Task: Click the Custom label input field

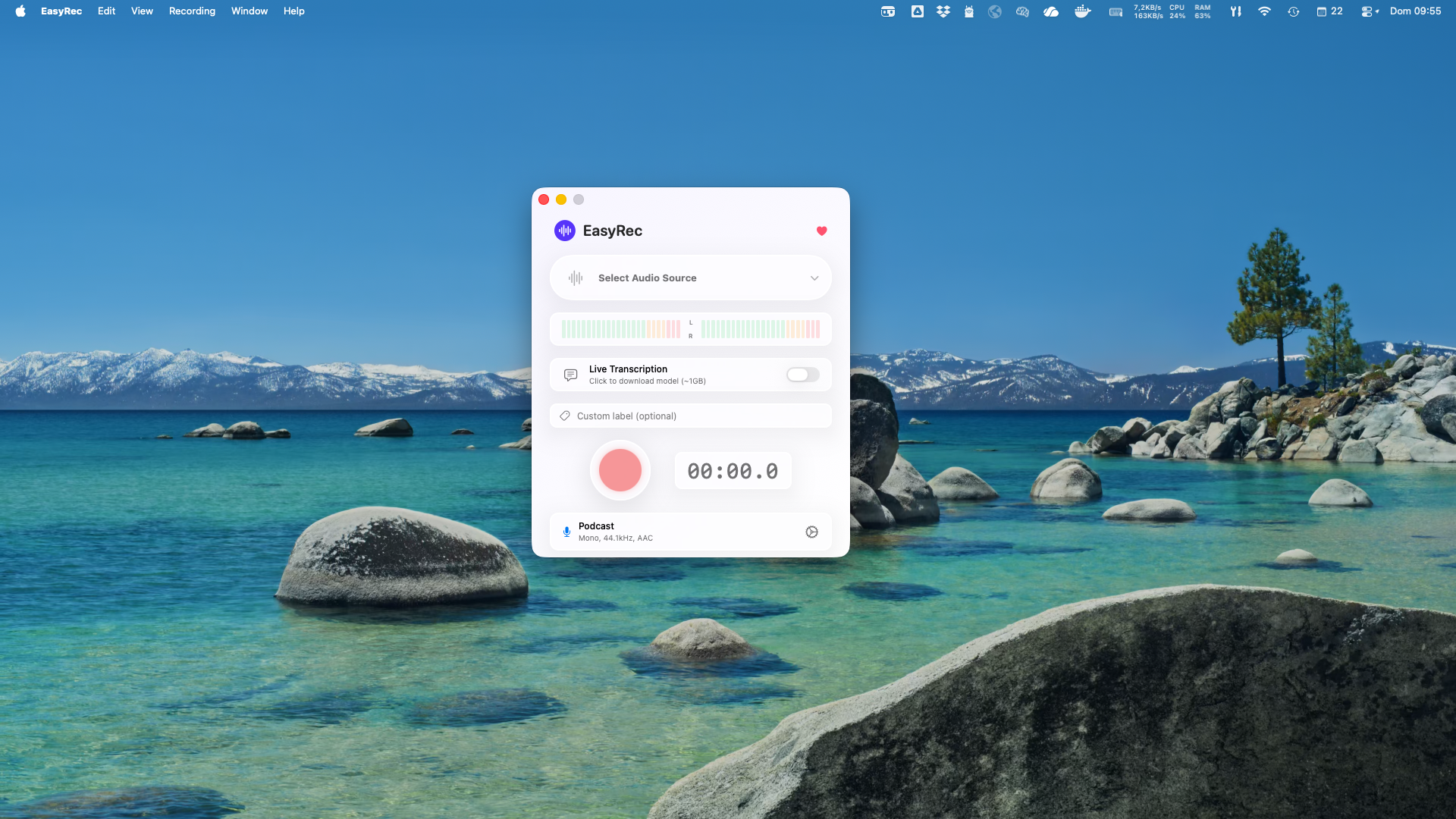Action: tap(690, 416)
